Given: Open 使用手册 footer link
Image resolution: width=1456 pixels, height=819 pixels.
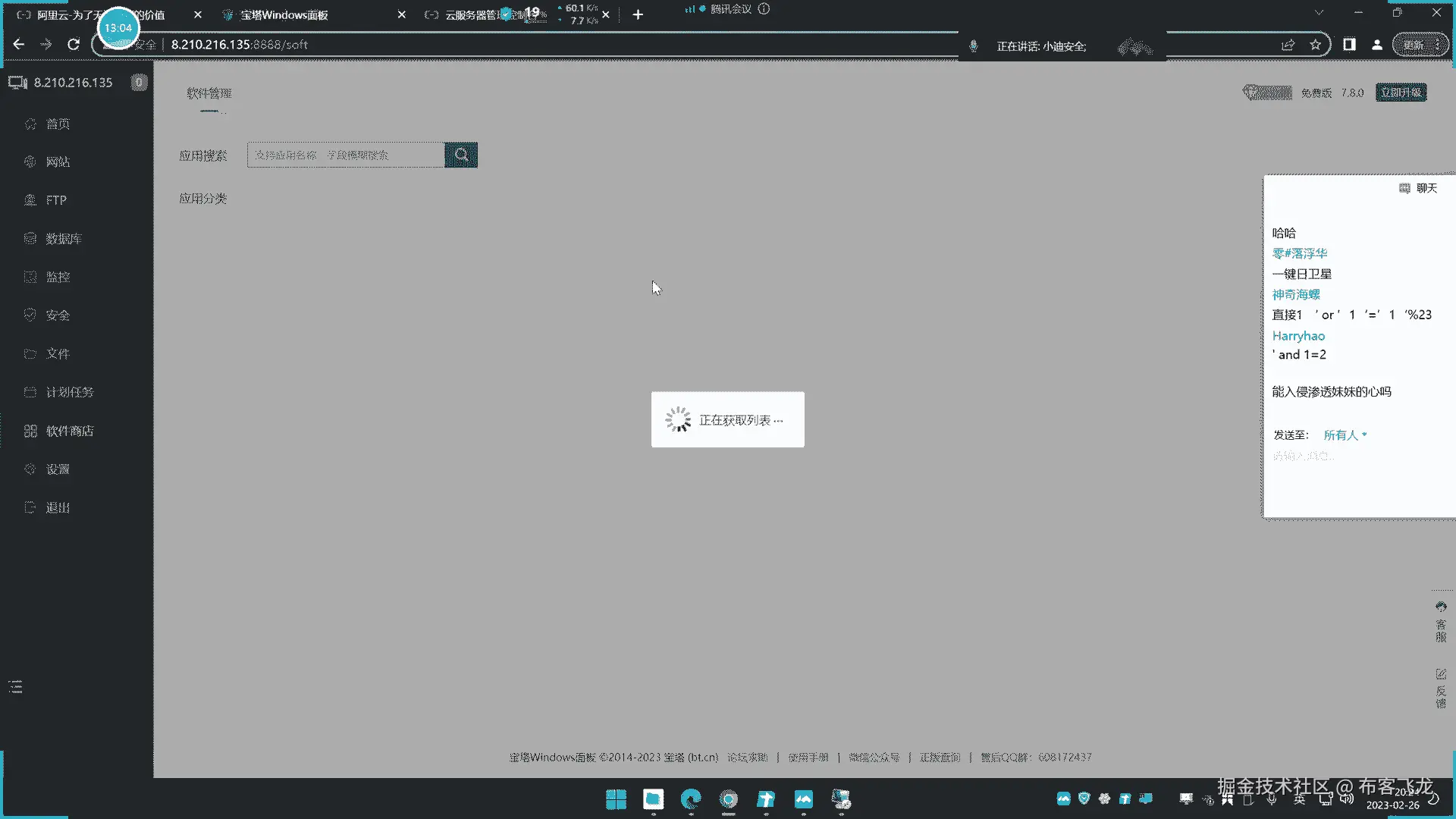Looking at the screenshot, I should 808,758.
